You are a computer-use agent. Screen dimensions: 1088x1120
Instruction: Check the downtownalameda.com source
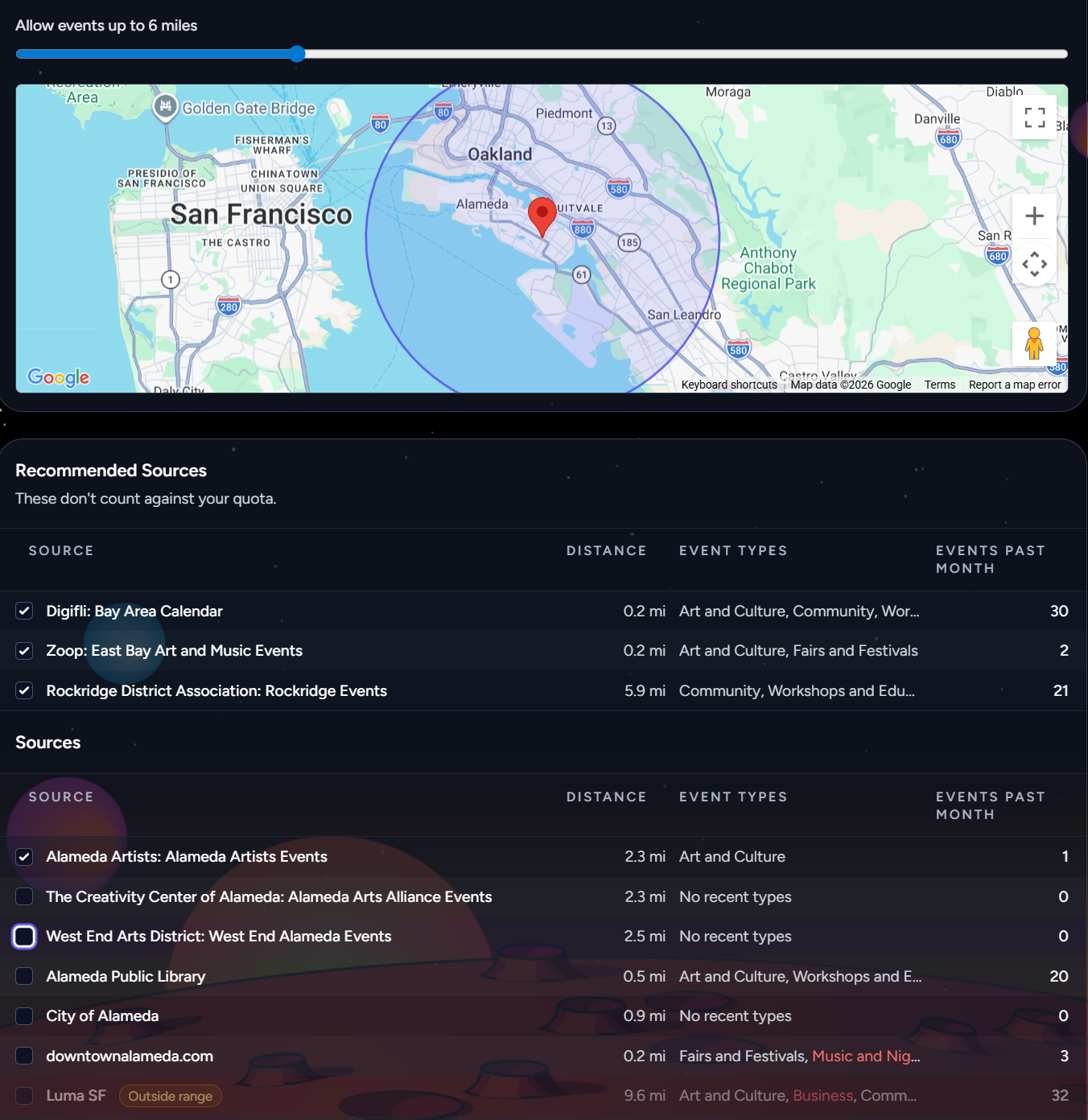(x=24, y=1056)
